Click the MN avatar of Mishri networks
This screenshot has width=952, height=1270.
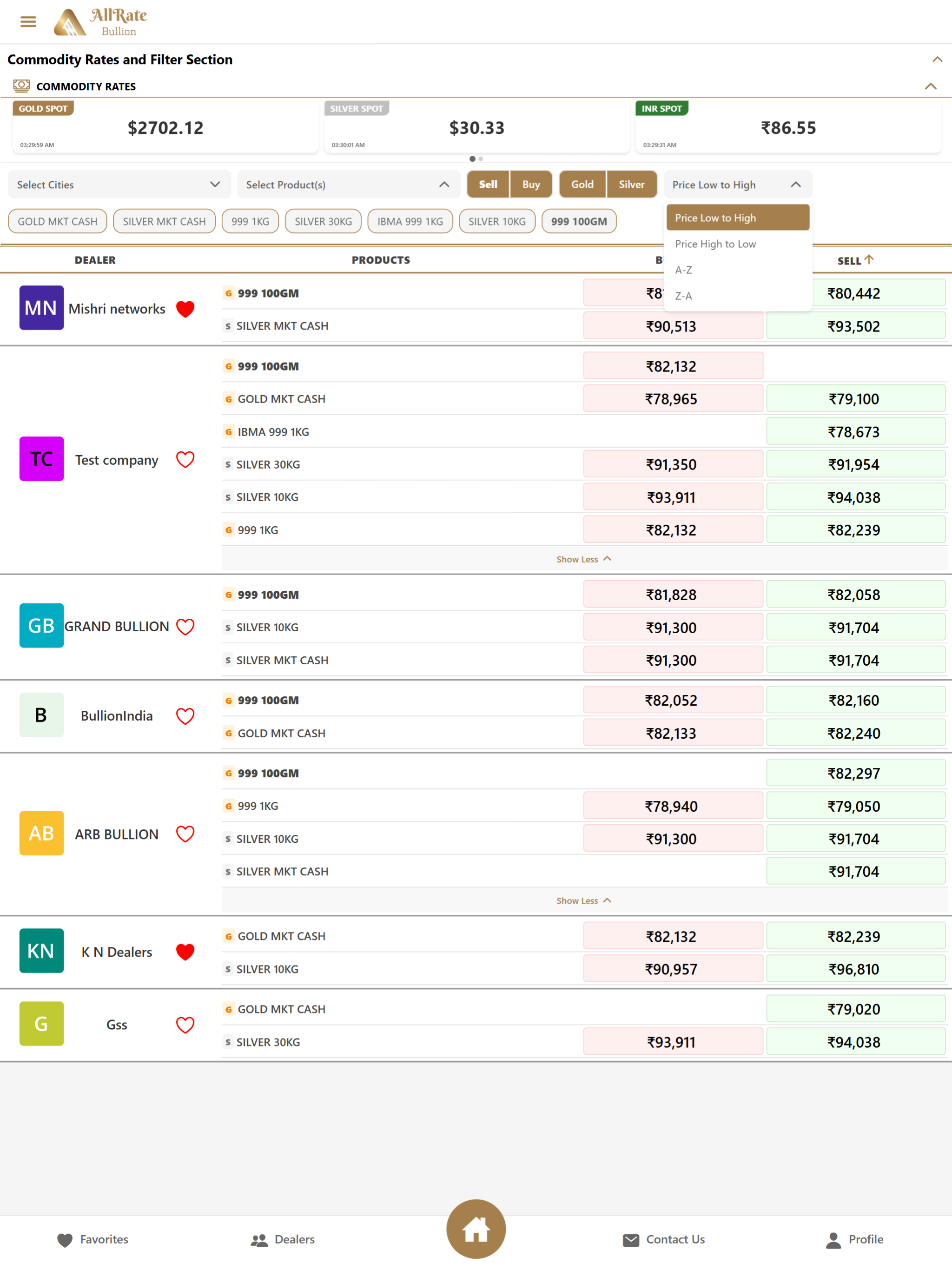[41, 308]
